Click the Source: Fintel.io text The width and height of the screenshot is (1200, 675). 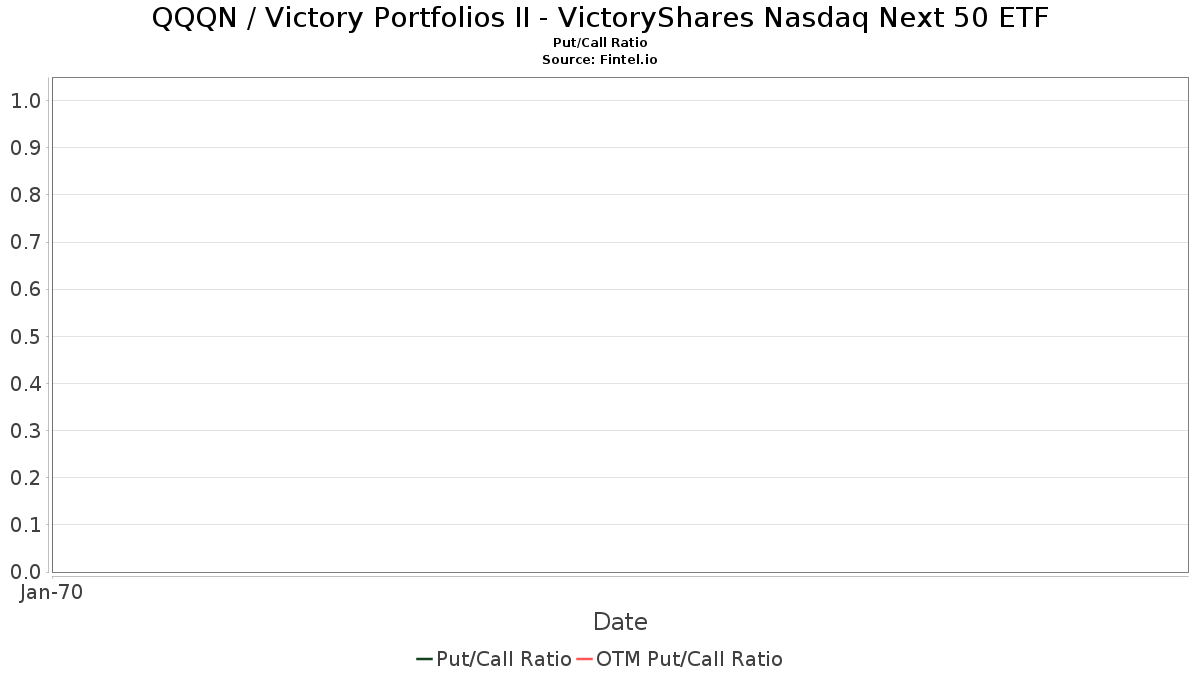click(600, 60)
